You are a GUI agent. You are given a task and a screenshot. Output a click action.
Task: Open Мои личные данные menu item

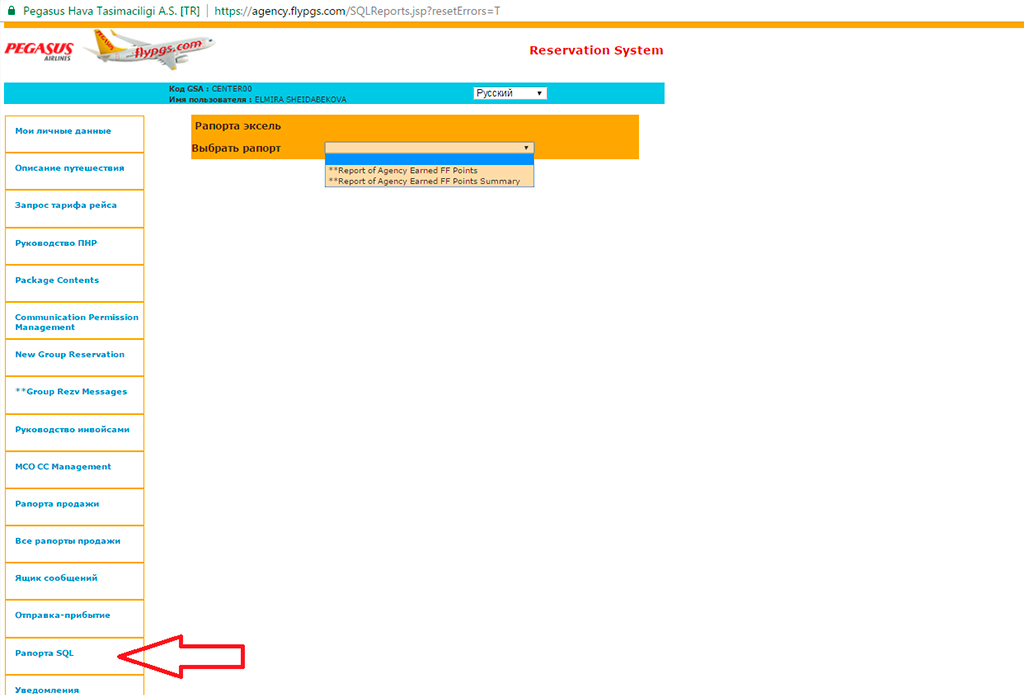63,131
